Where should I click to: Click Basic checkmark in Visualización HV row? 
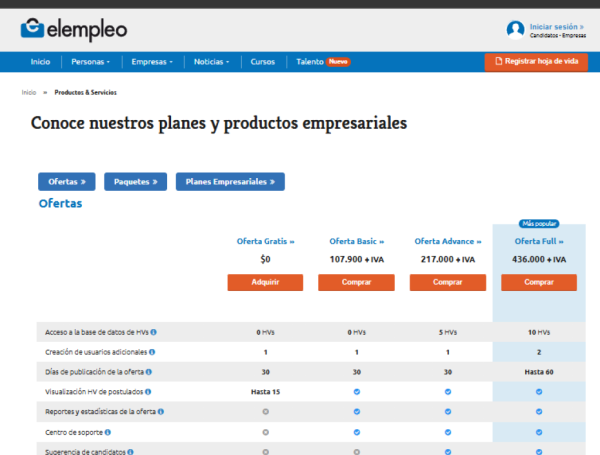point(357,391)
